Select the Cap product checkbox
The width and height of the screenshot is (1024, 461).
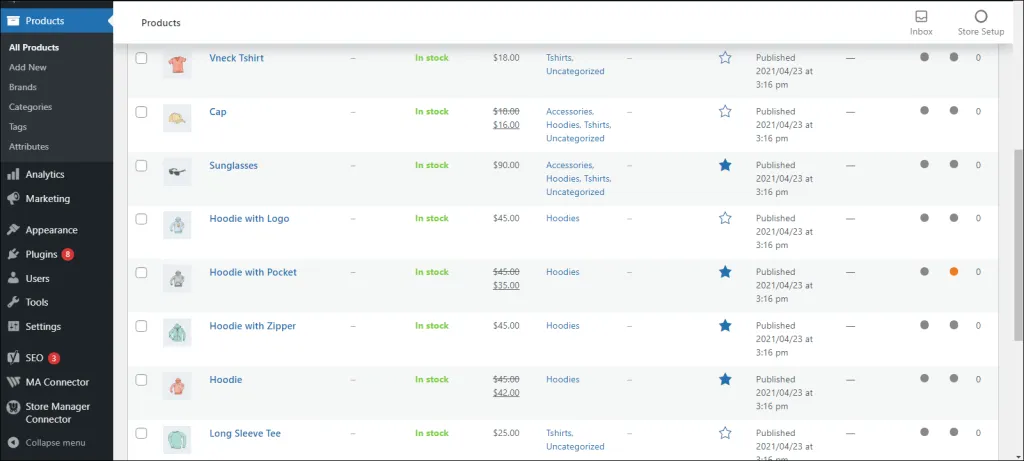[x=141, y=112]
